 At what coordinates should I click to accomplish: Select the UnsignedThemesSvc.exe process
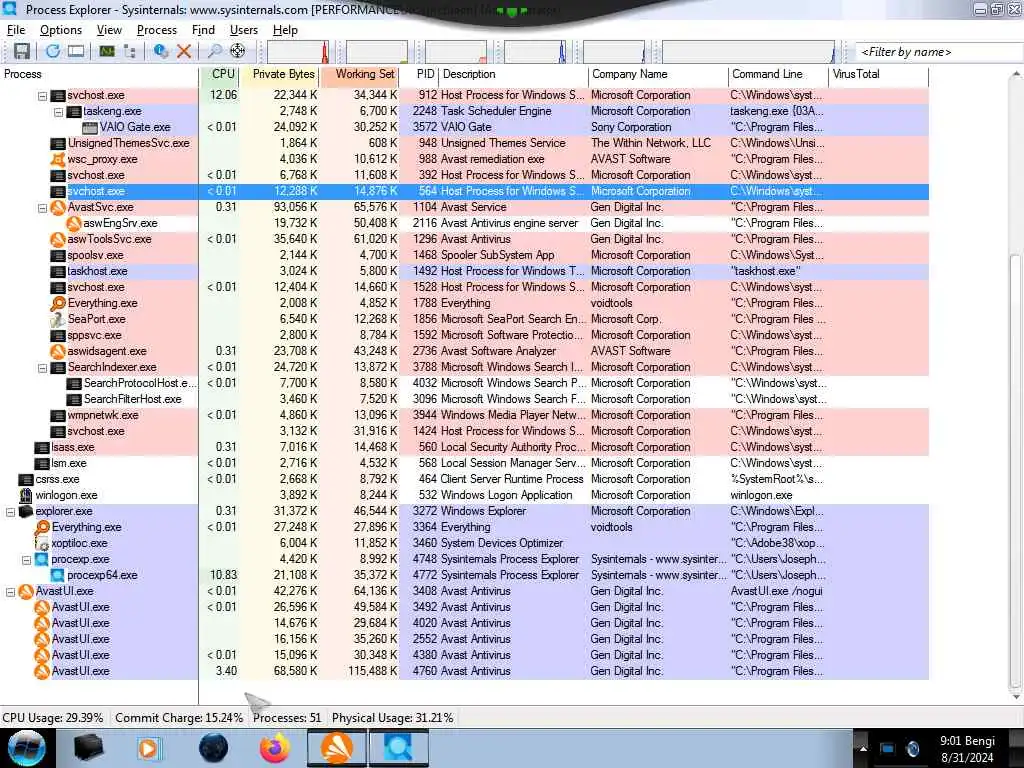[x=129, y=143]
